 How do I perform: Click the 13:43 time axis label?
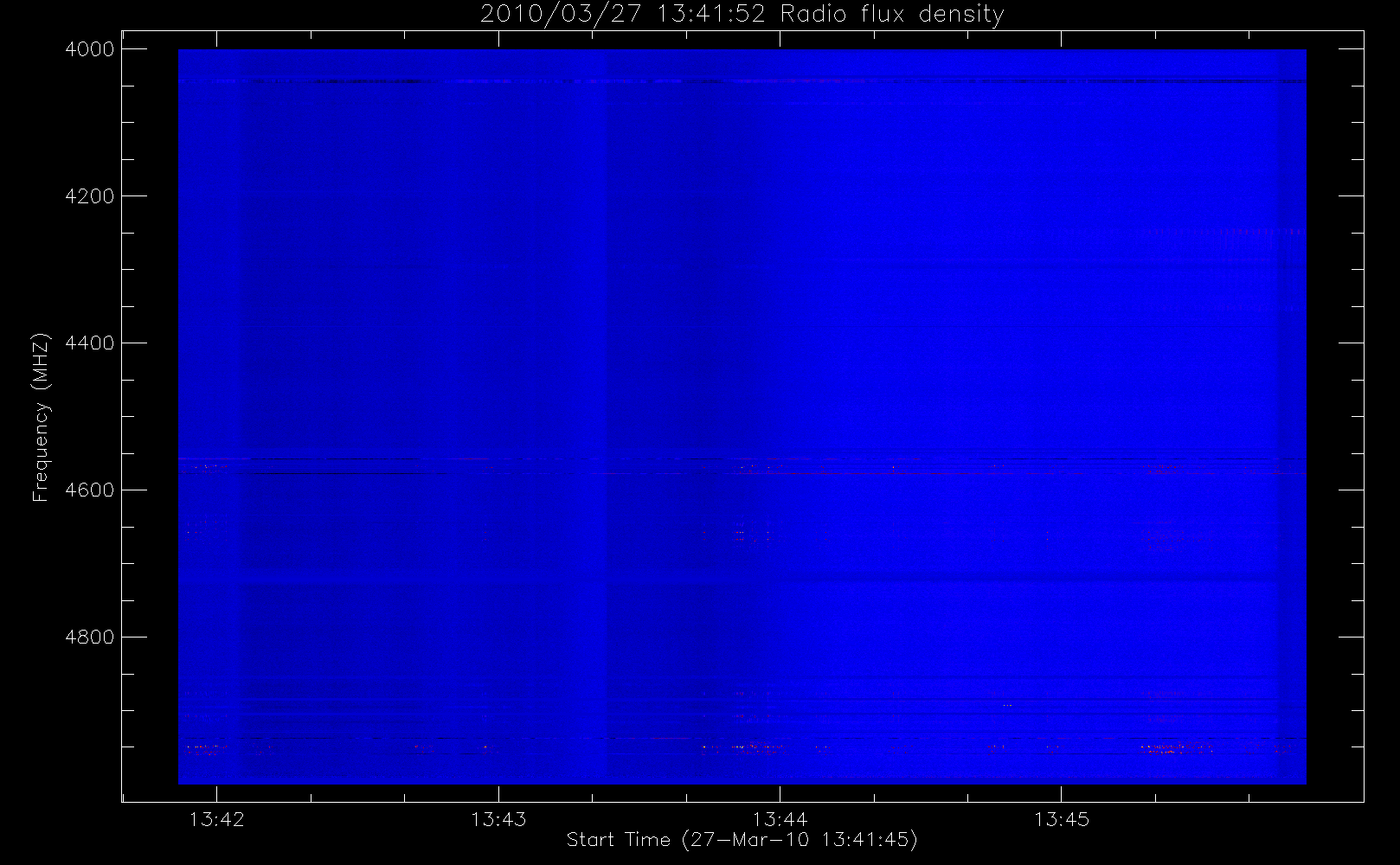[498, 819]
